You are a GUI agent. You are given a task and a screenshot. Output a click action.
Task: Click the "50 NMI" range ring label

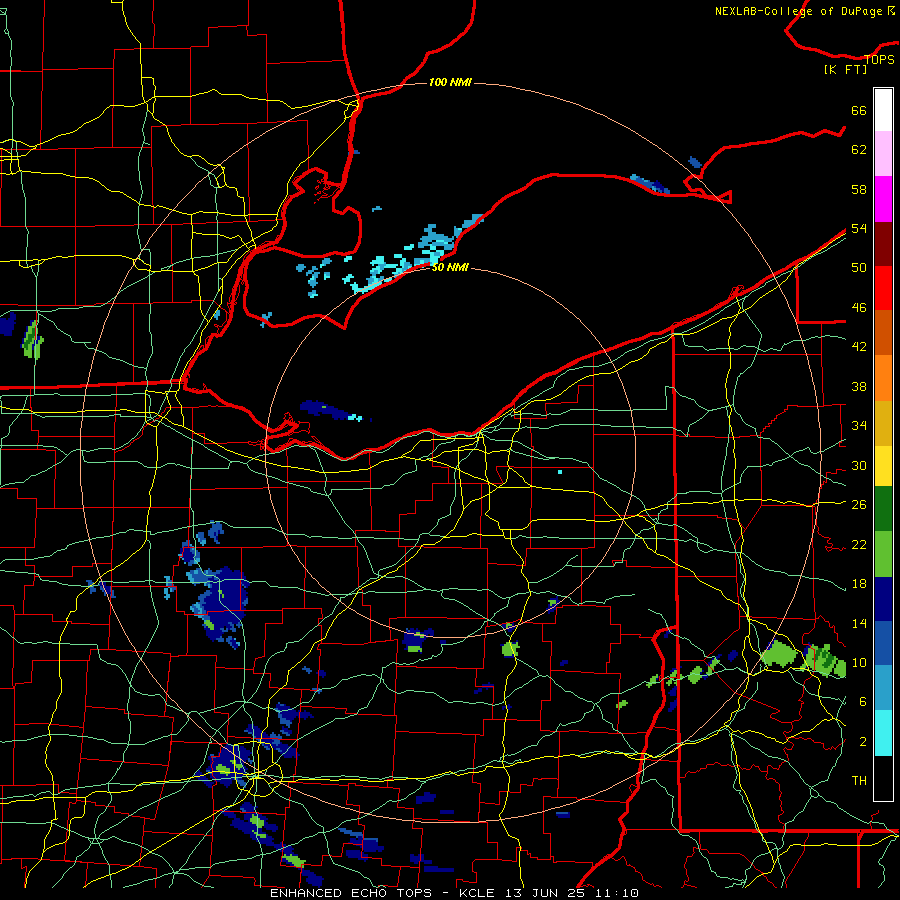[x=450, y=267]
